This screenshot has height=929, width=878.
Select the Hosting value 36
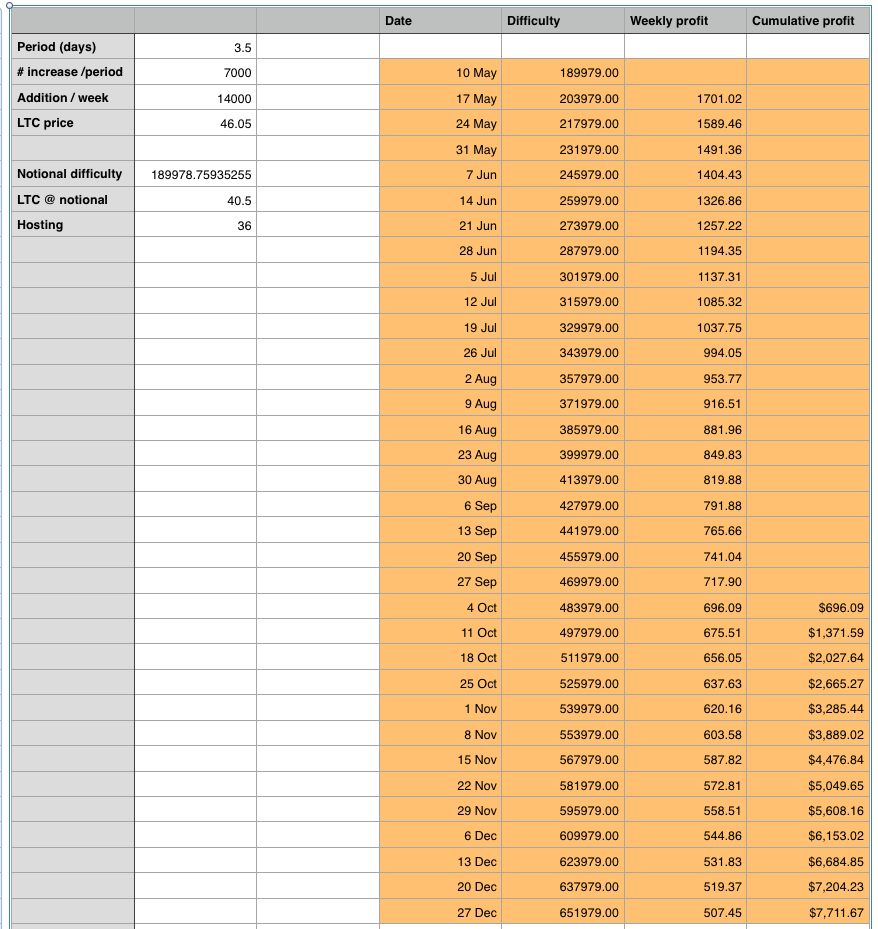click(x=196, y=225)
